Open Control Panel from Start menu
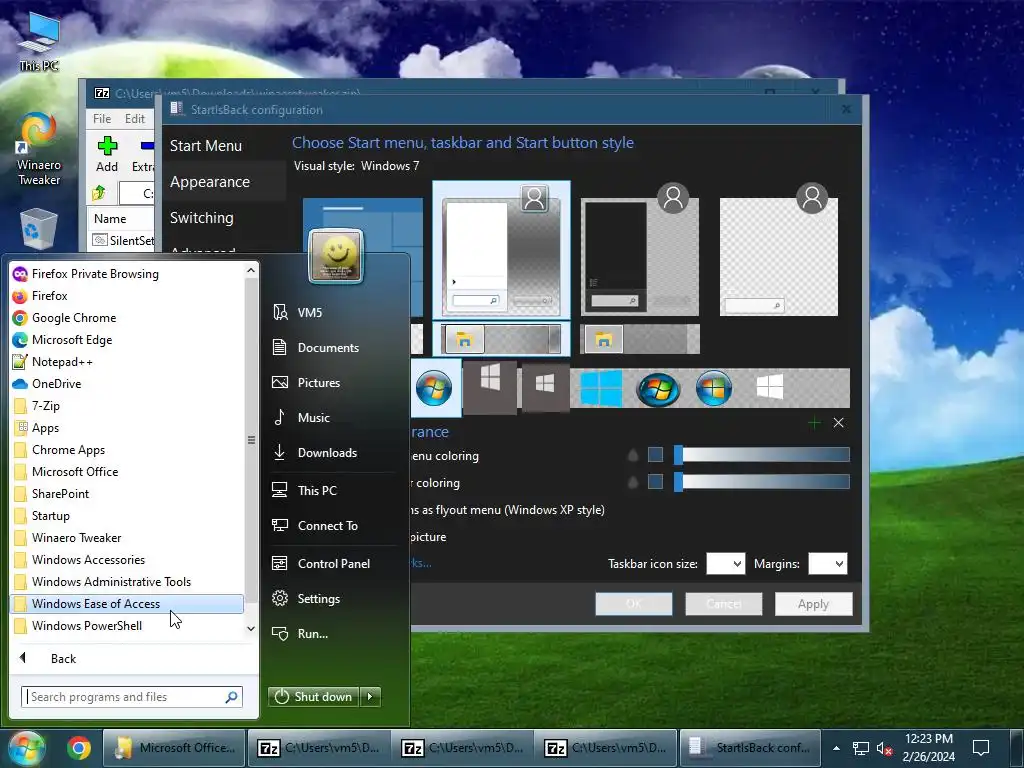The height and width of the screenshot is (768, 1024). point(333,564)
